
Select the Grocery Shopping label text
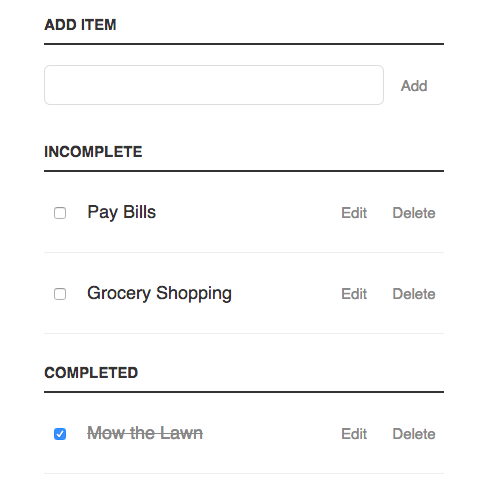[159, 293]
